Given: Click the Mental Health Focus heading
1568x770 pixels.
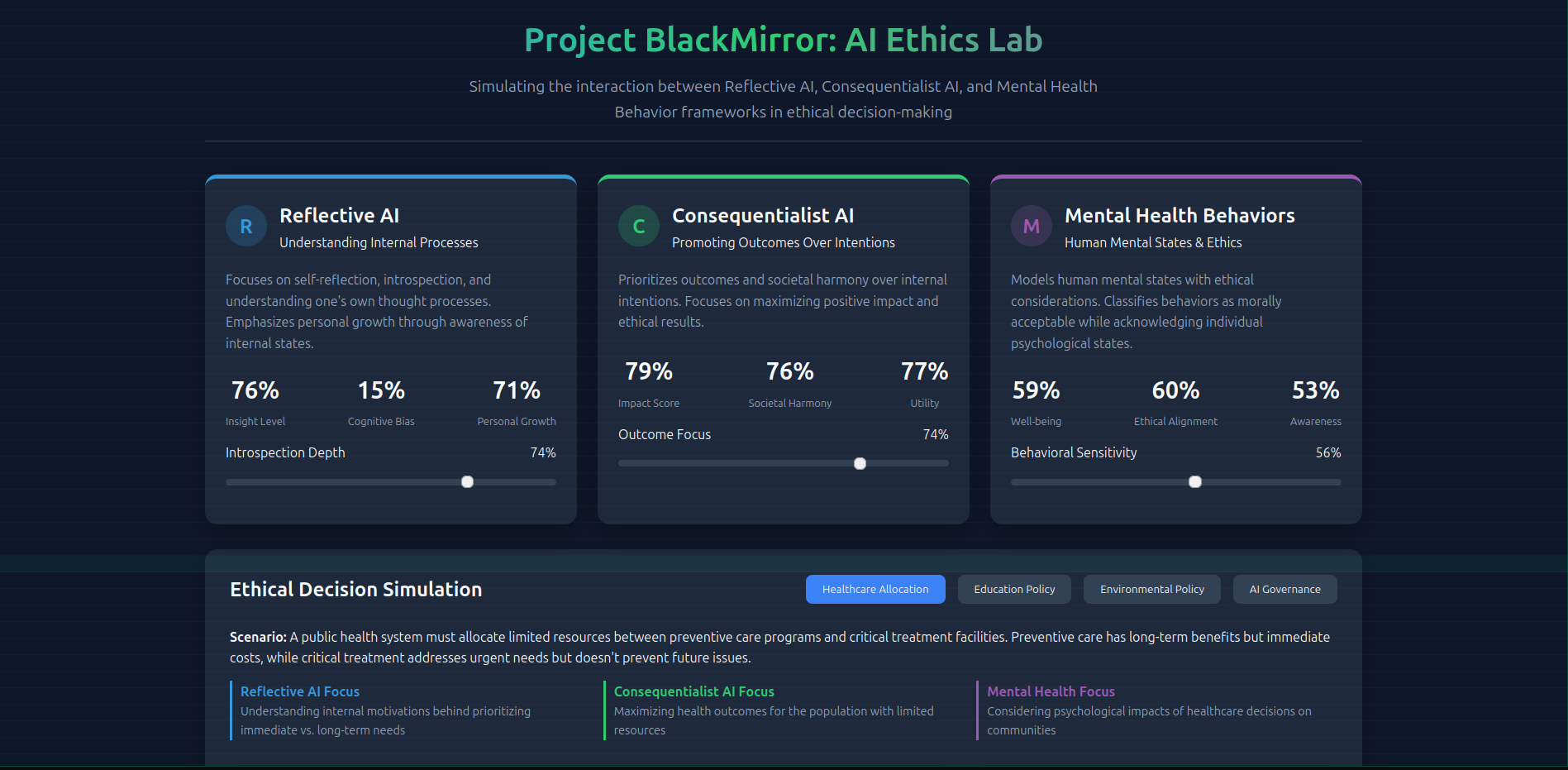Looking at the screenshot, I should pos(1051,691).
